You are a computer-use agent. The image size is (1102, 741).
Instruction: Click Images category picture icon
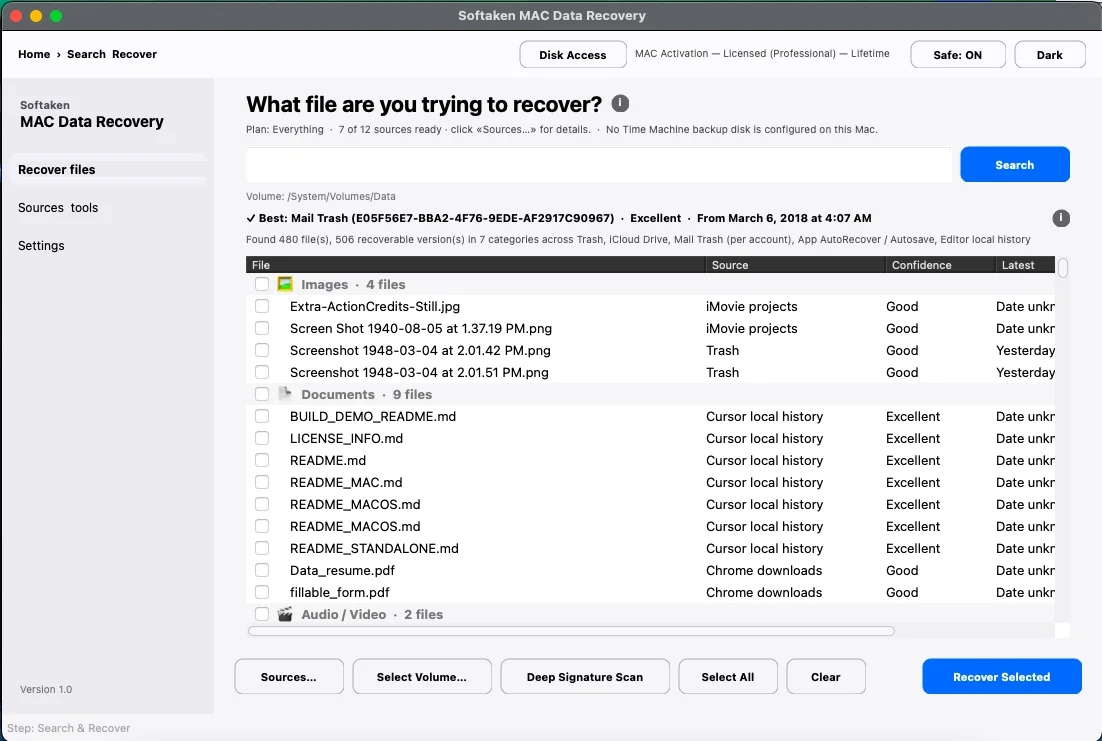[285, 284]
